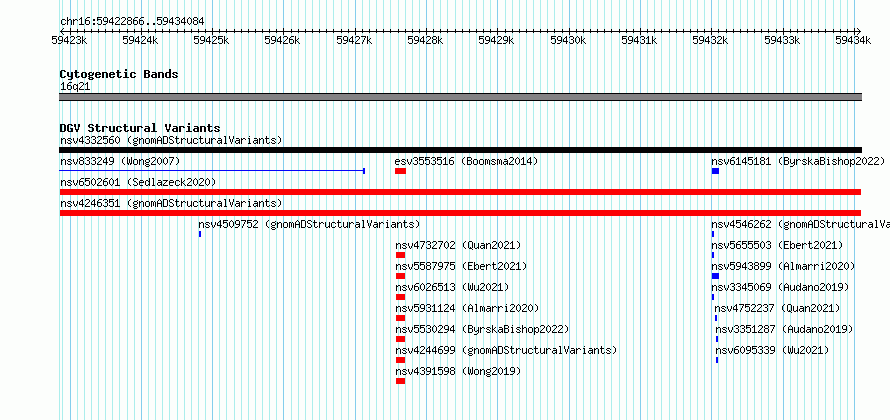Click the chr16:59422866..59434084 region label

[132, 22]
